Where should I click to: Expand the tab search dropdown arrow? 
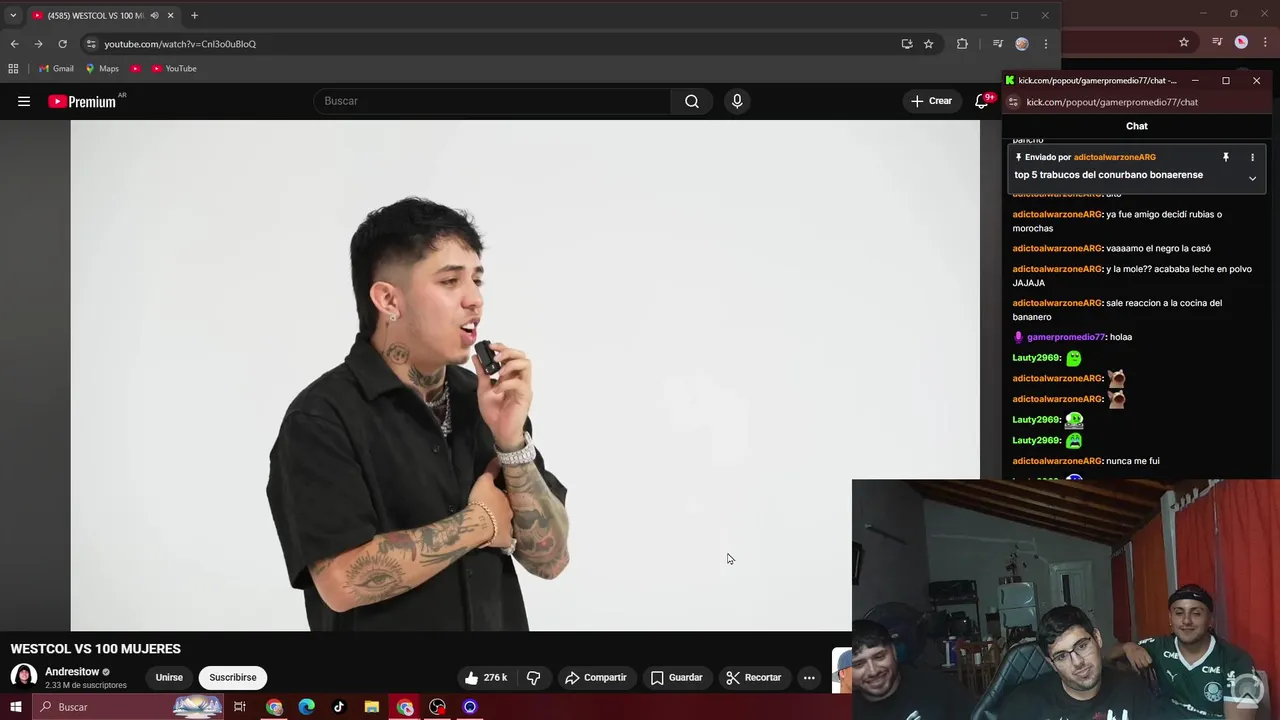(13, 16)
